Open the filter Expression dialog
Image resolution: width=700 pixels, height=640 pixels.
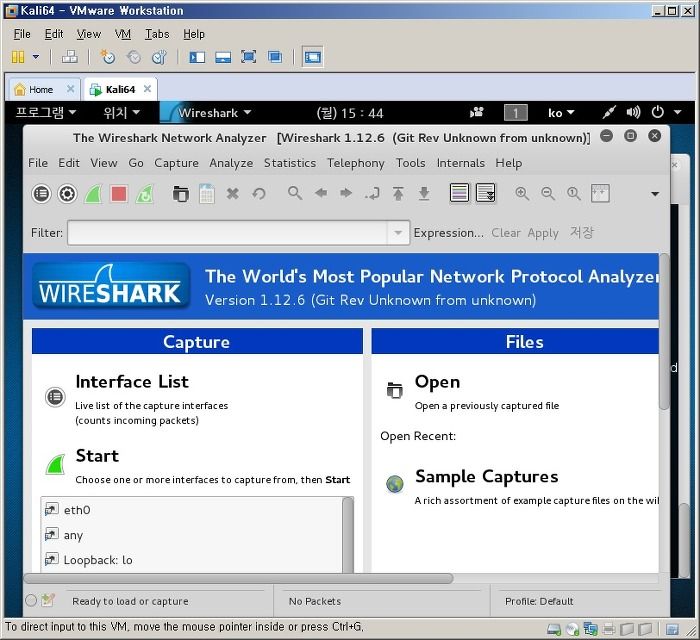448,233
